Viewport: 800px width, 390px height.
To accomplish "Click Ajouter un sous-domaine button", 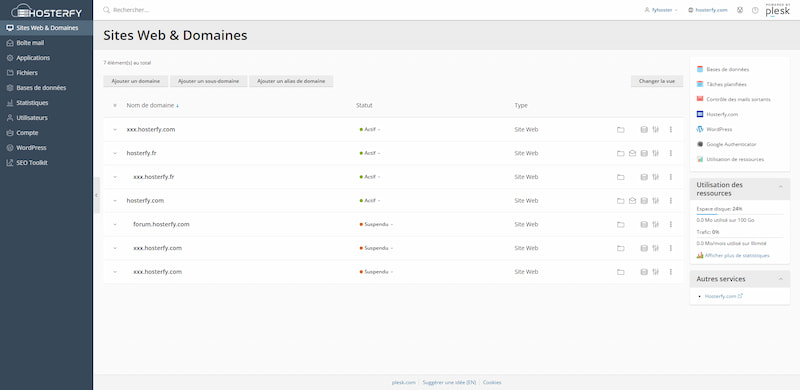I will click(209, 81).
